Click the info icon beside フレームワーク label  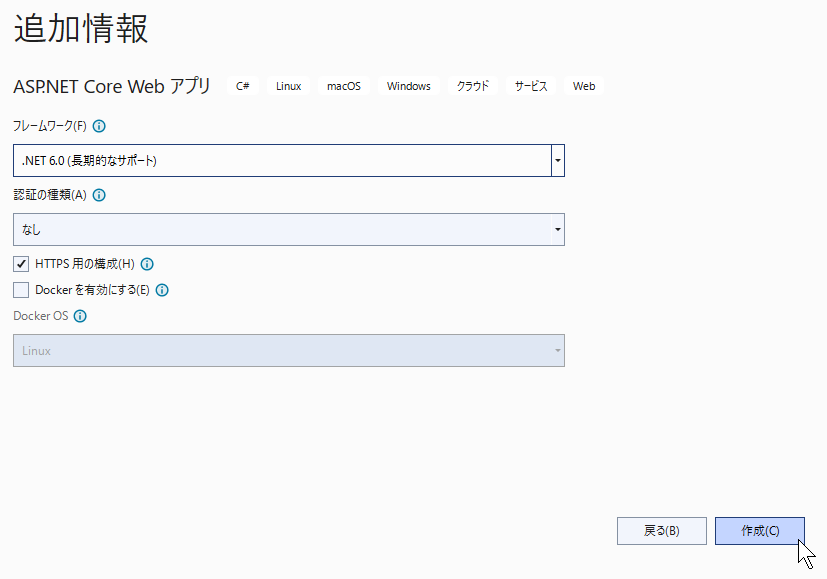tap(99, 126)
